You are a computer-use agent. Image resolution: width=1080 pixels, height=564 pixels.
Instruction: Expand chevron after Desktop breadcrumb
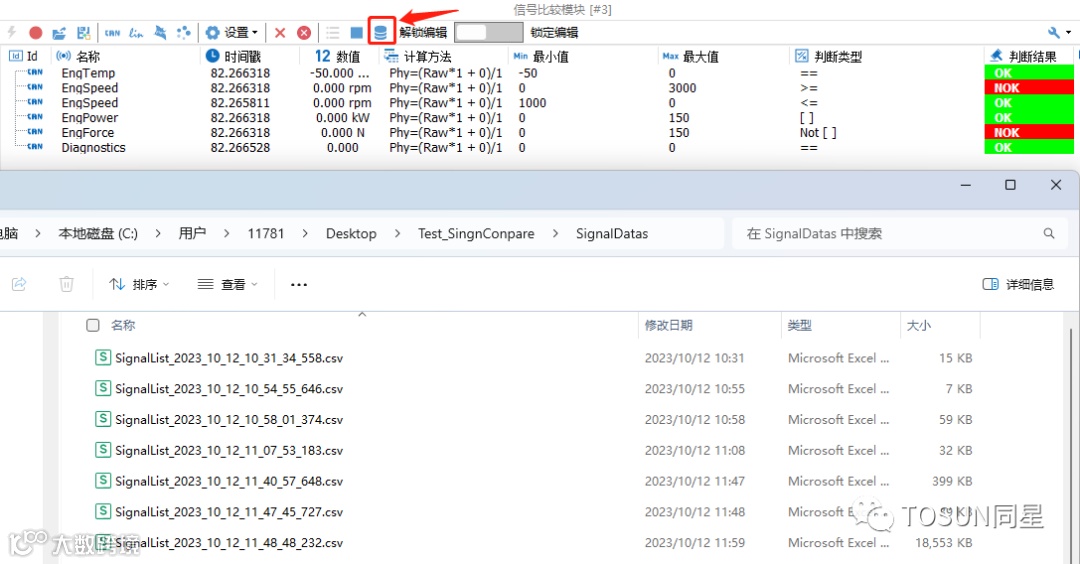point(397,233)
